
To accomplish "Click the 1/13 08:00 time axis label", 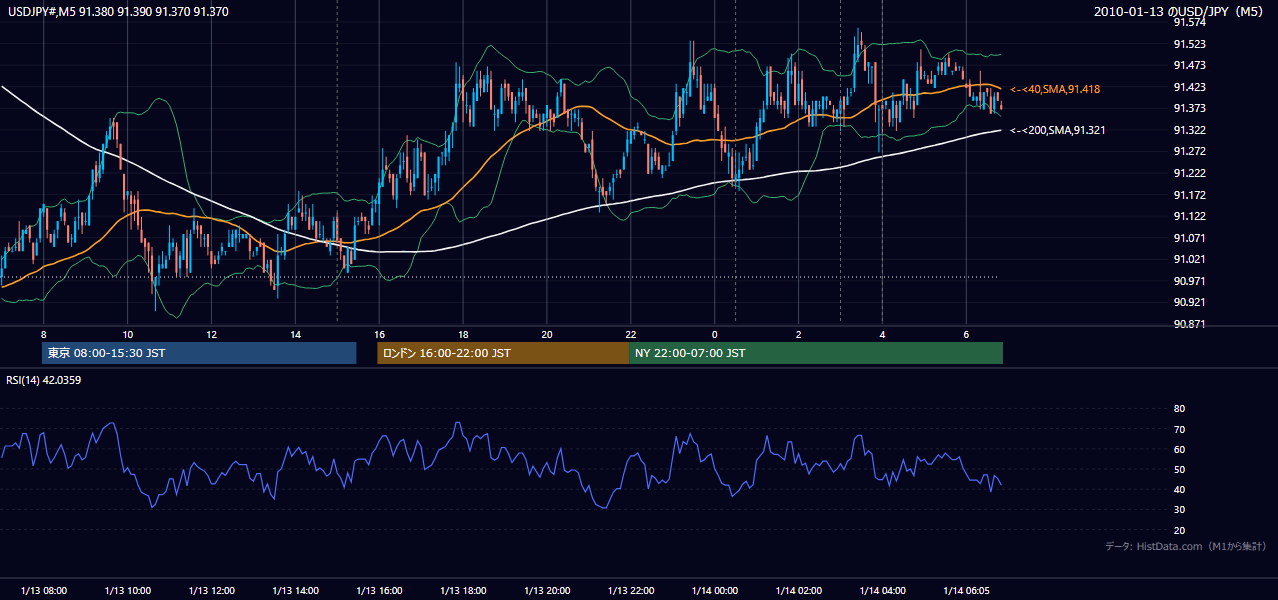I will pyautogui.click(x=43, y=590).
